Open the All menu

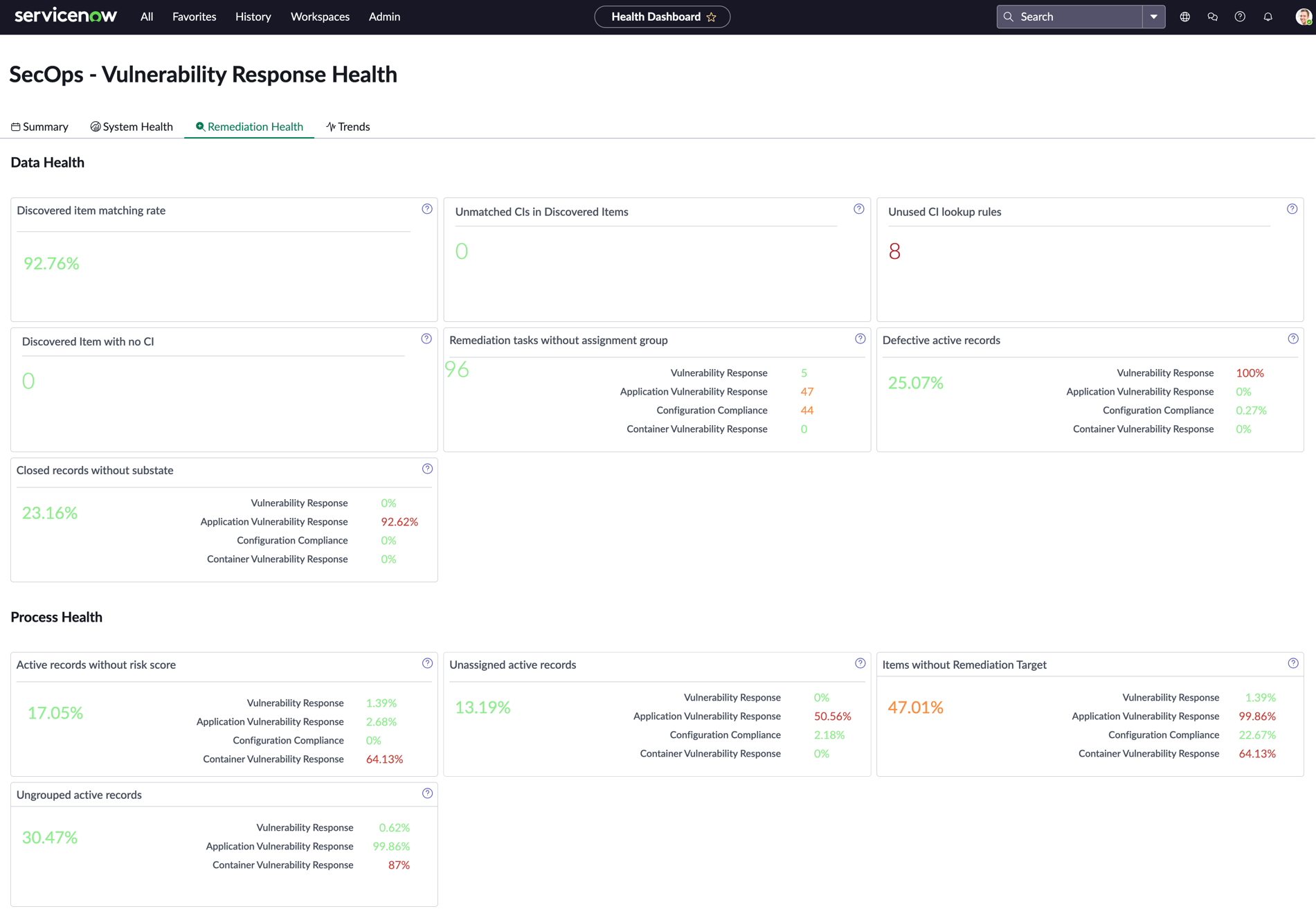[x=147, y=17]
